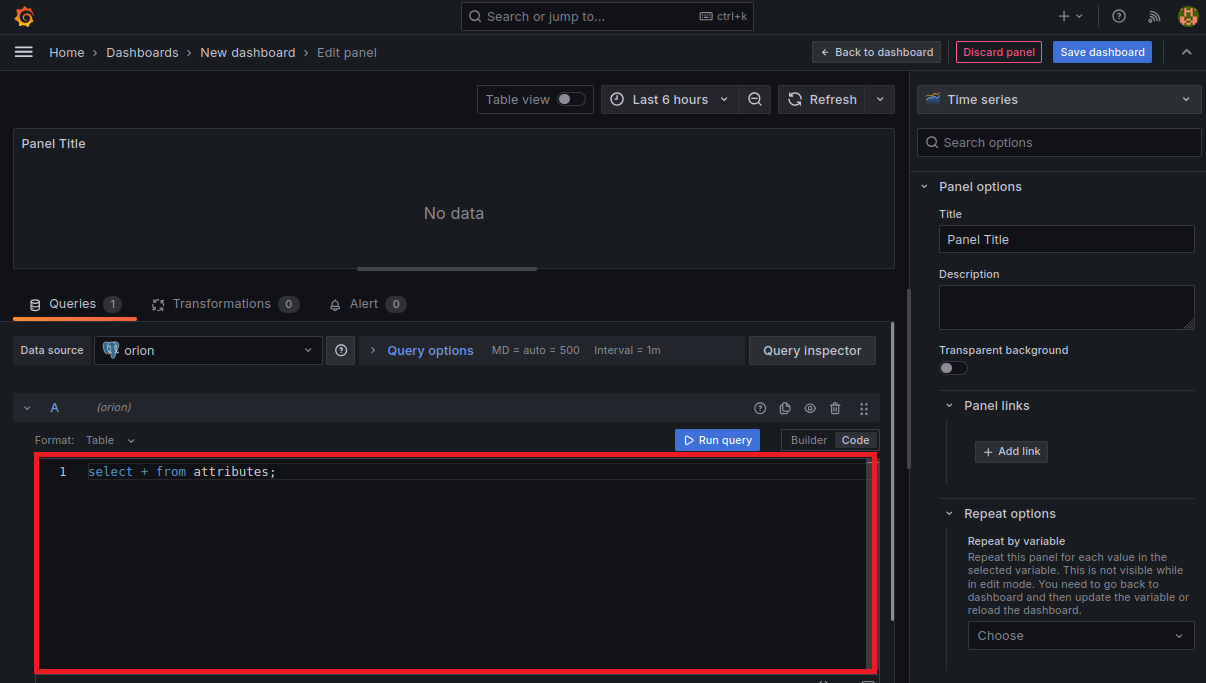
Task: Open the Last 6 hours time picker
Action: [670, 99]
